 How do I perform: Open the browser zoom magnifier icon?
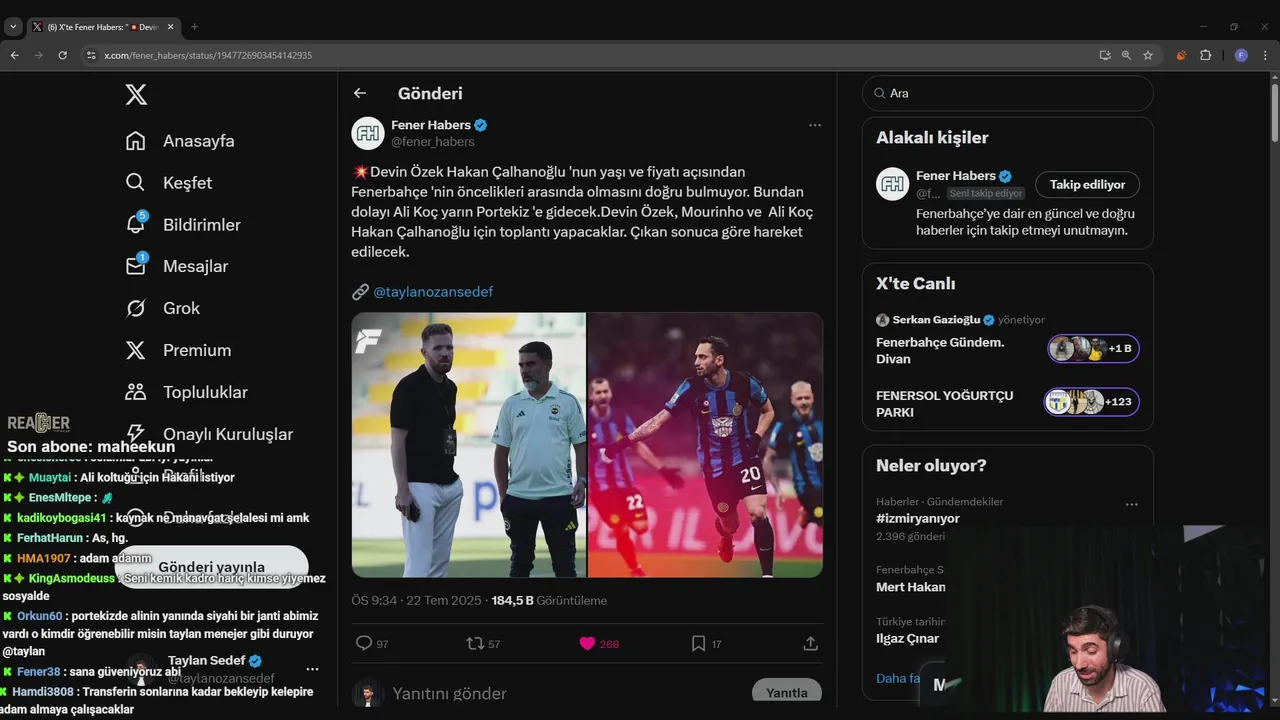1126,55
